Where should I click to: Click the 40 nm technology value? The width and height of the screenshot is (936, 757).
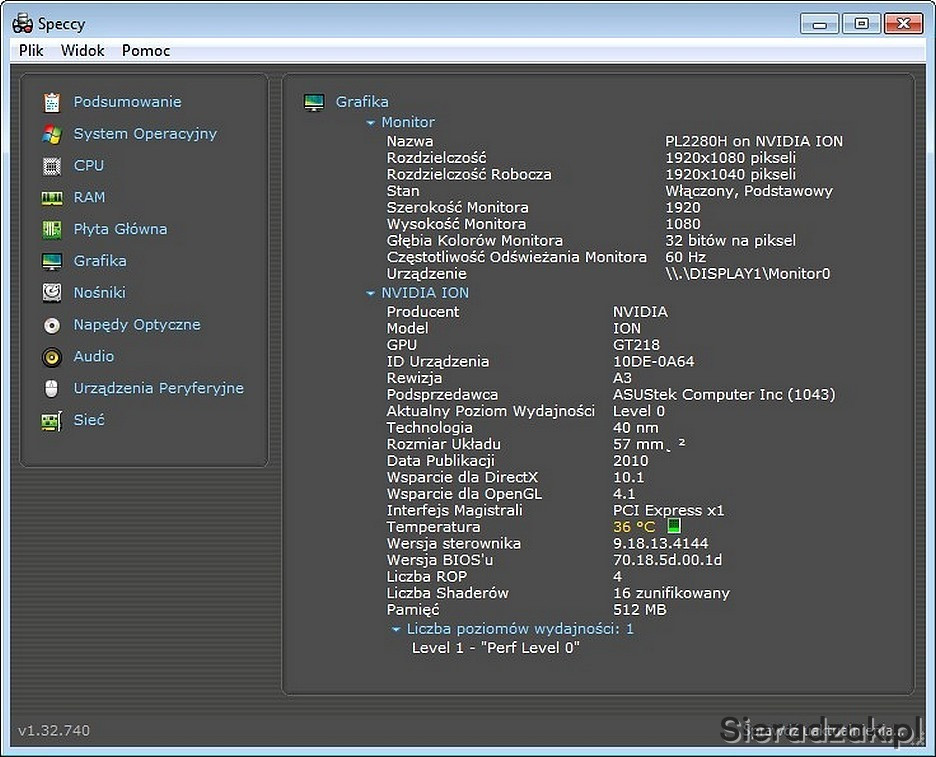pyautogui.click(x=636, y=428)
